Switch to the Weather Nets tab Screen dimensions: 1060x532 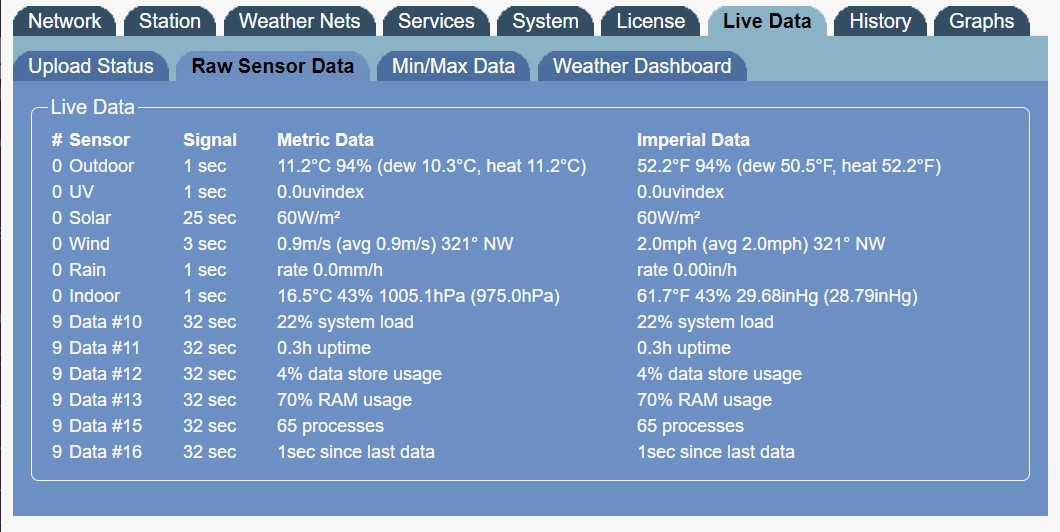point(299,22)
